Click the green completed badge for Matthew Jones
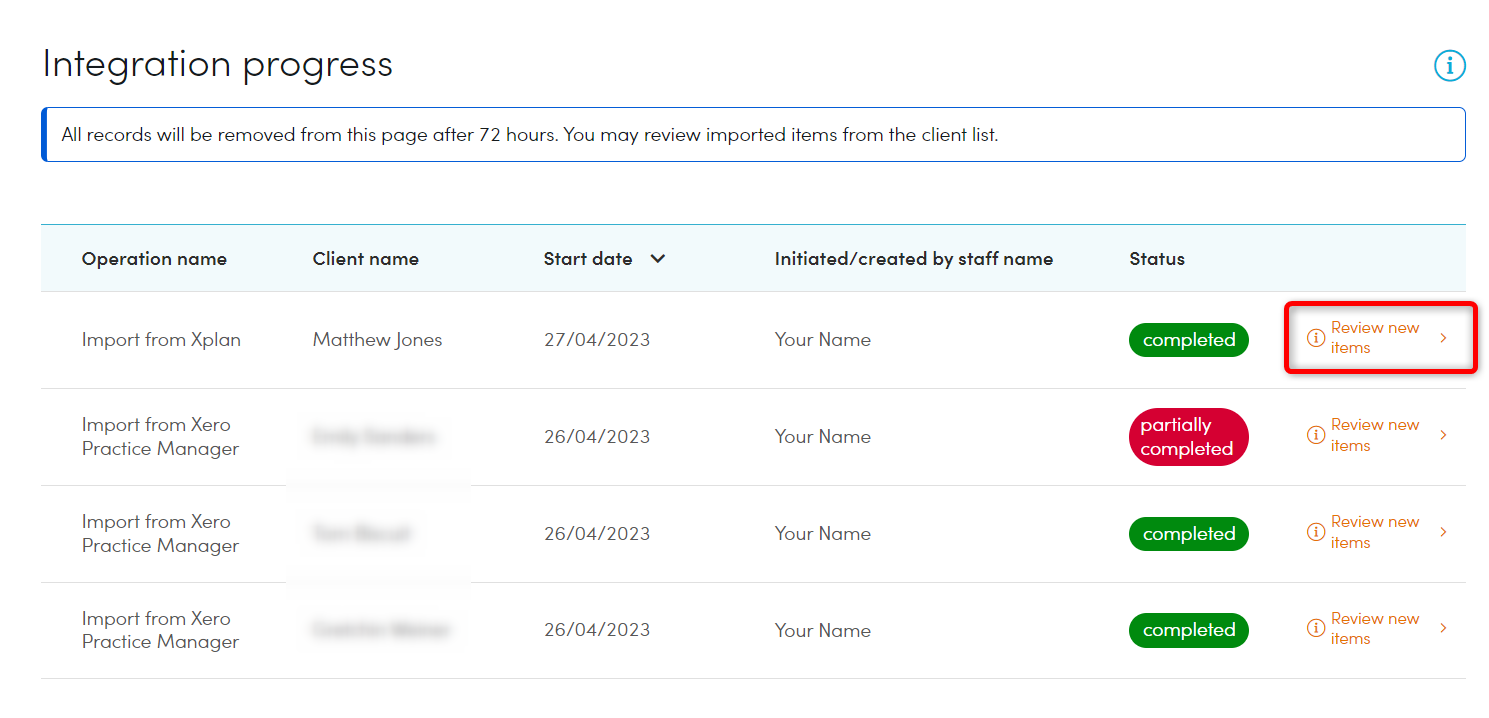 (1188, 340)
